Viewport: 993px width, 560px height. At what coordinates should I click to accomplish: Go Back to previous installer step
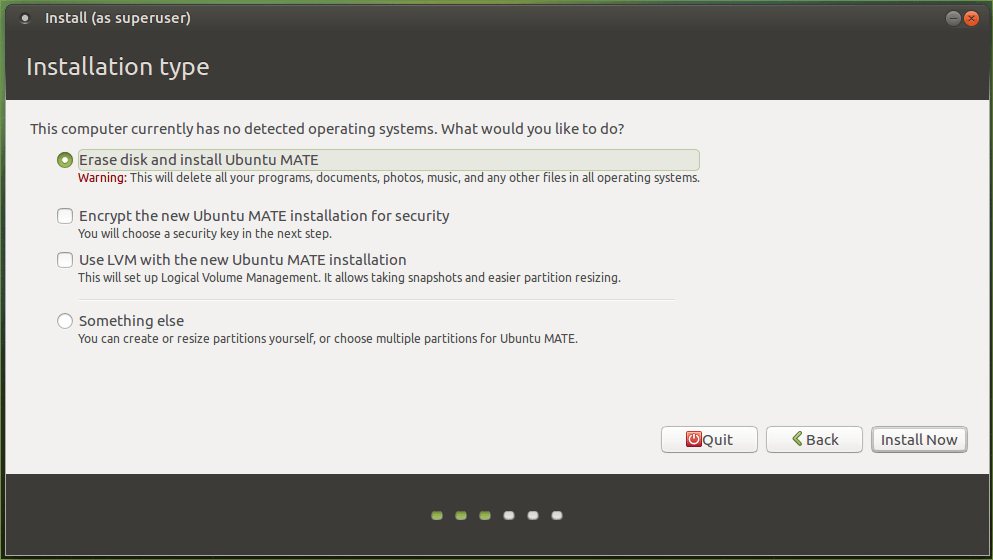pyautogui.click(x=814, y=440)
